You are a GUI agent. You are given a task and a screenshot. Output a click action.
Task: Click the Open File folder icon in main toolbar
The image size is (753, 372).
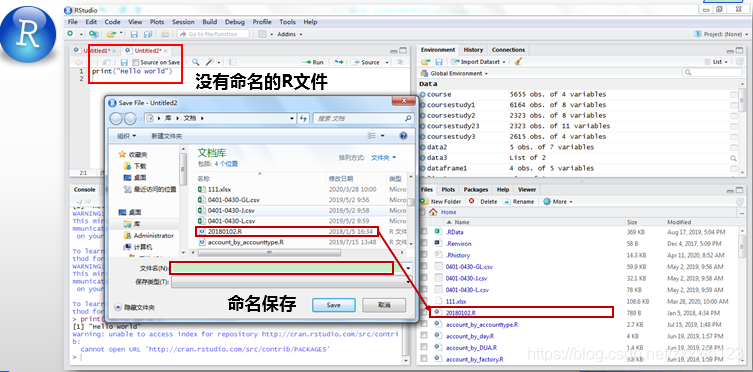[111, 34]
